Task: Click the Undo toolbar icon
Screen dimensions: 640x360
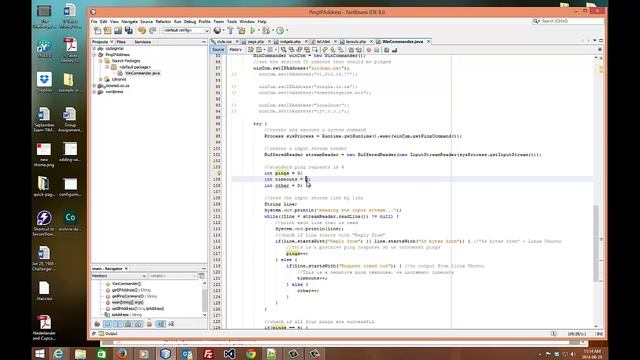Action: pos(142,31)
